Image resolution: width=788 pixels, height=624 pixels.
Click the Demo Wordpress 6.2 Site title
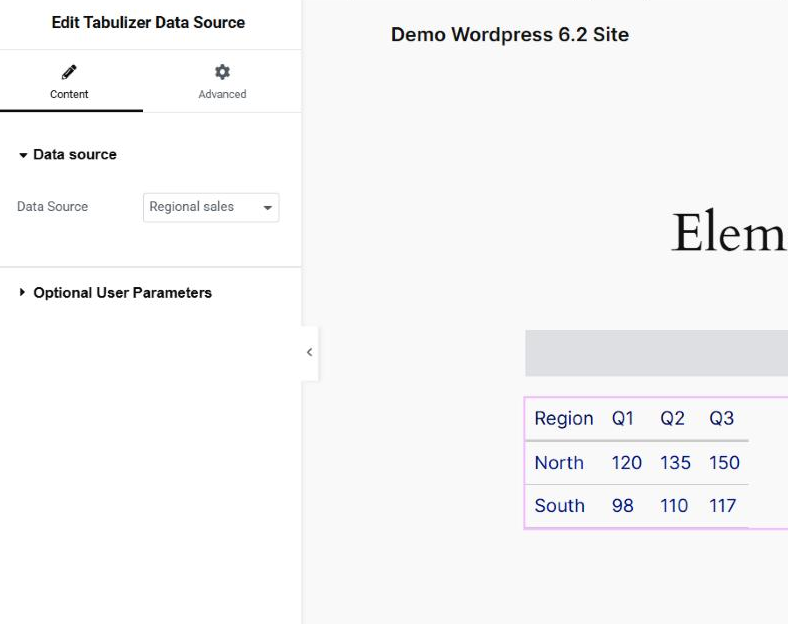coord(510,35)
